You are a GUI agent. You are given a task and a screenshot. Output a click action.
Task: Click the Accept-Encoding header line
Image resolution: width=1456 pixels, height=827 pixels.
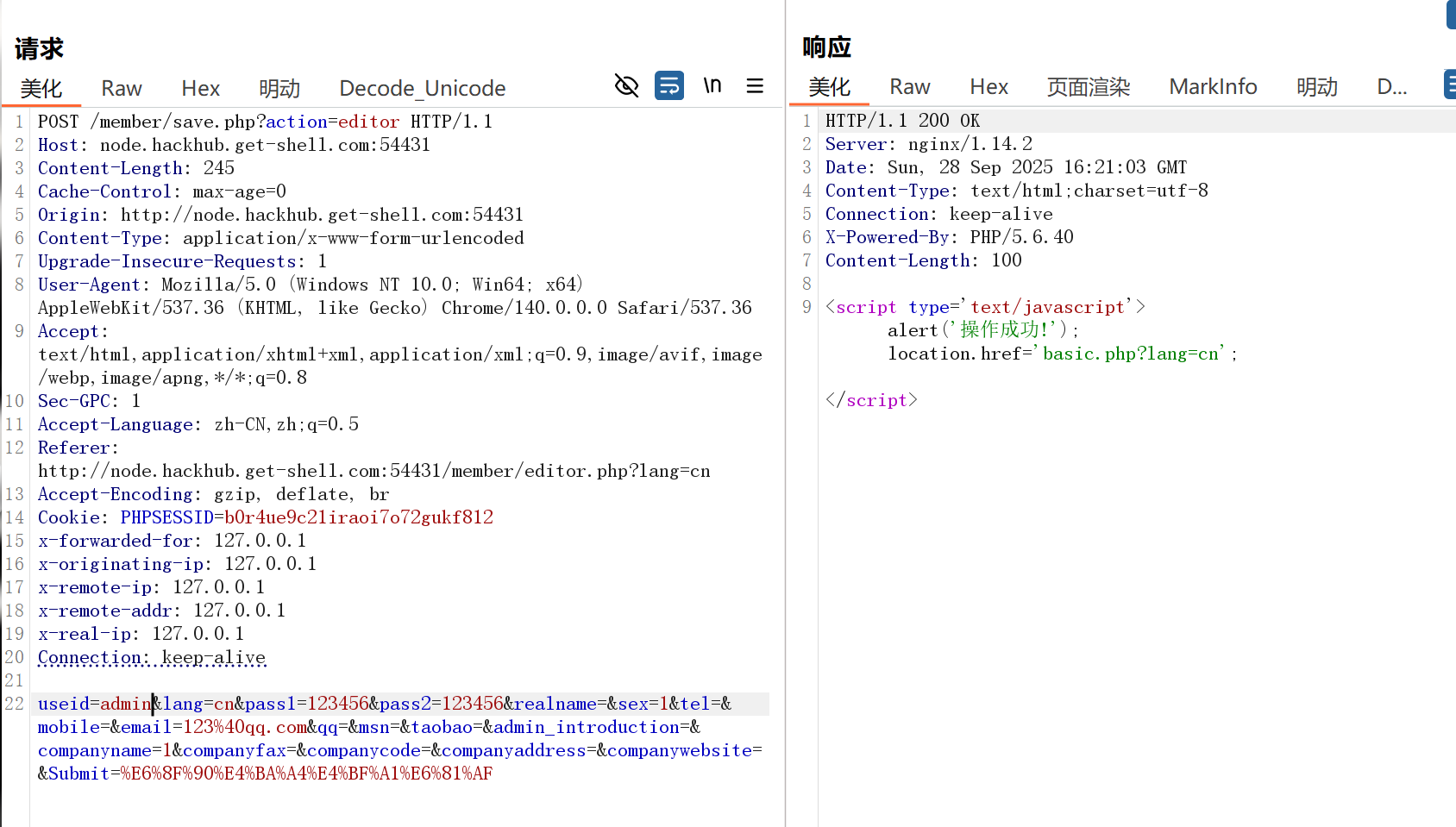(x=213, y=494)
